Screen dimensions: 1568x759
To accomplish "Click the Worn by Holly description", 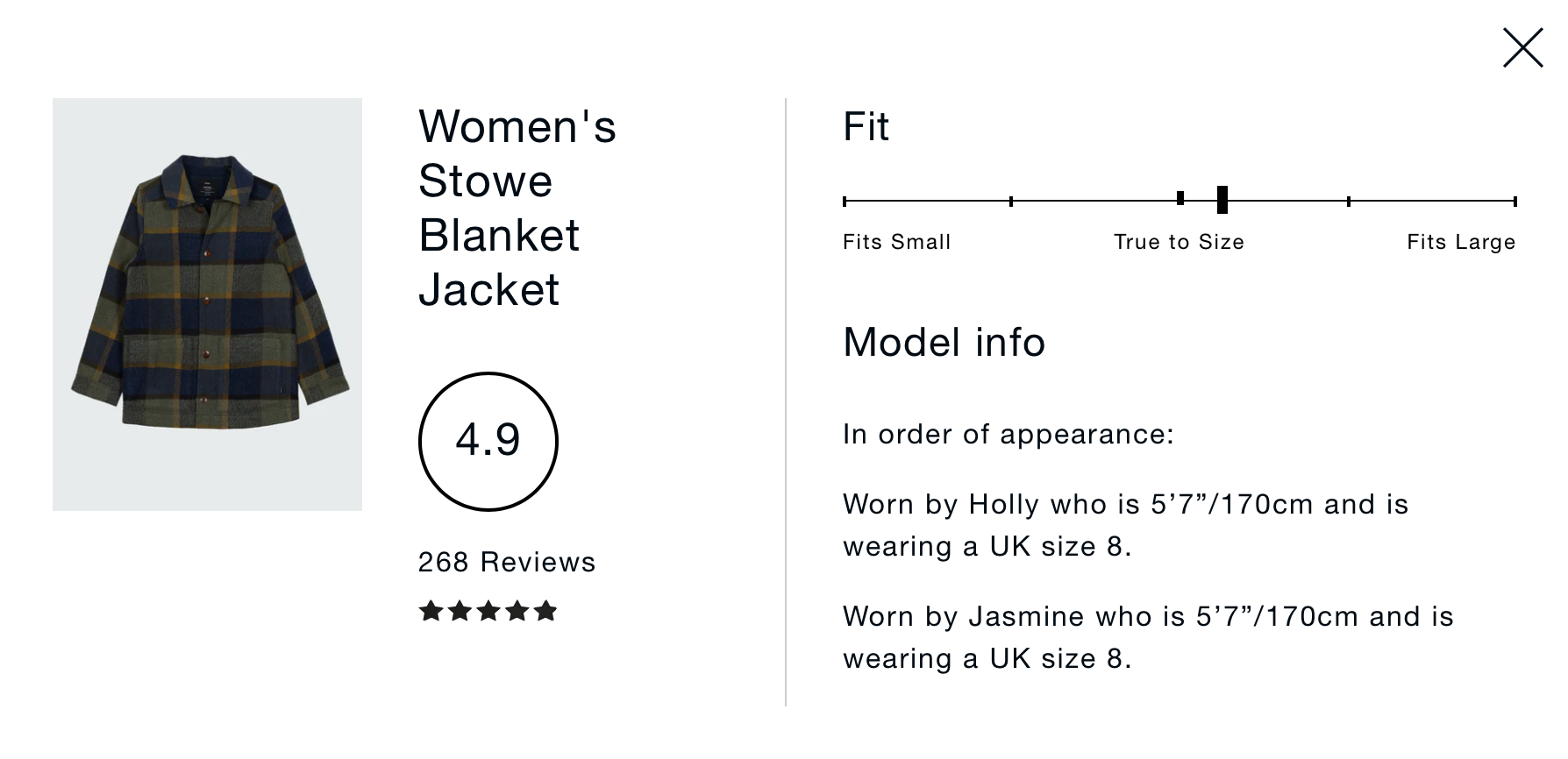I will pyautogui.click(x=1125, y=525).
